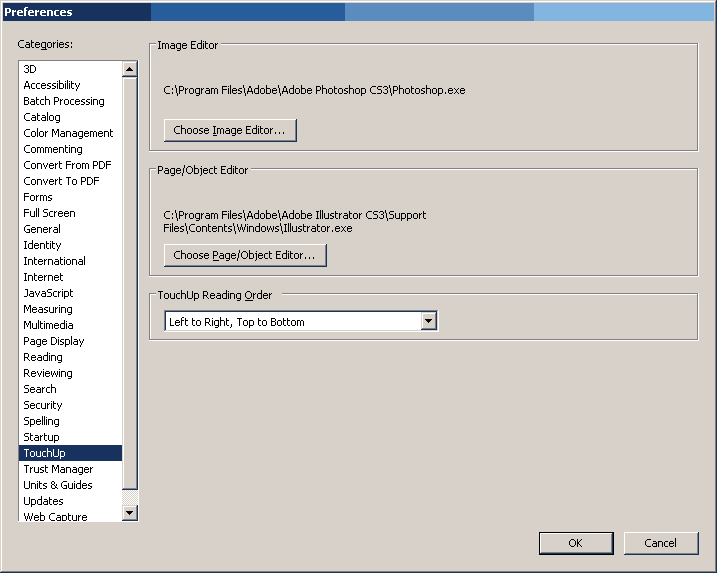
Task: Select the Web Capture category
Action: tap(70, 516)
